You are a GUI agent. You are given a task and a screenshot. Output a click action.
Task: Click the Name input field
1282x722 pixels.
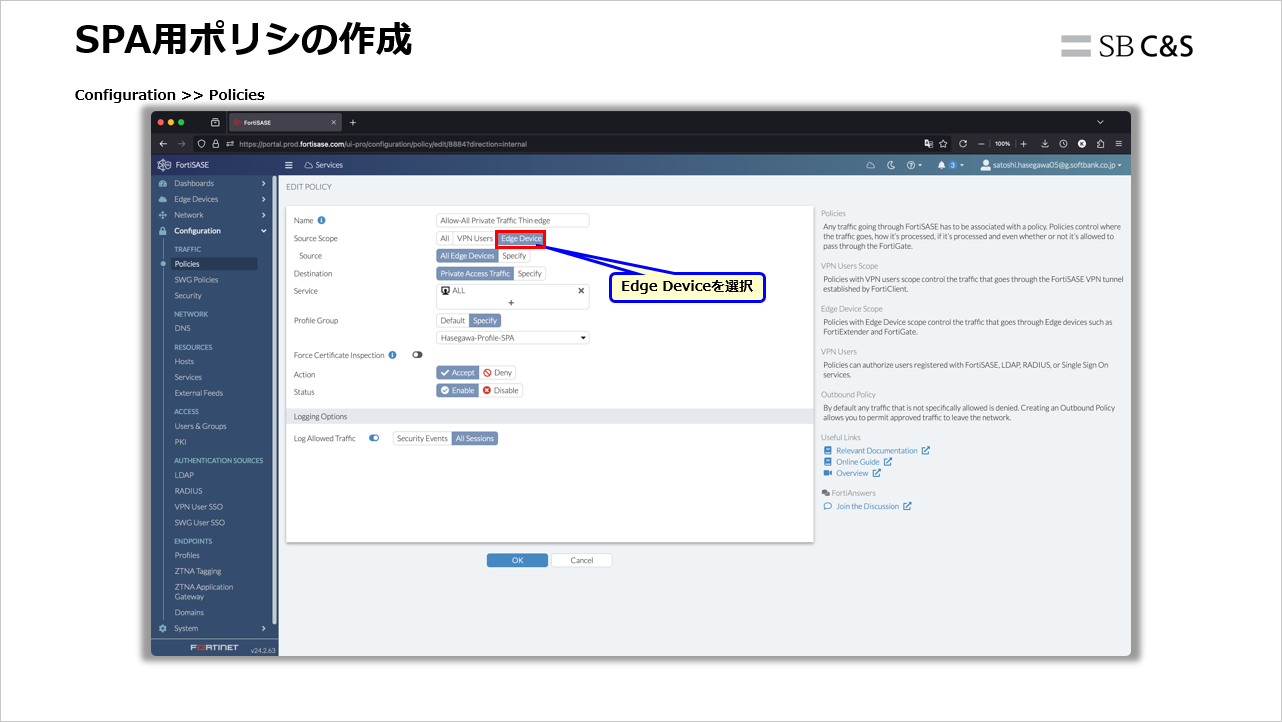513,220
